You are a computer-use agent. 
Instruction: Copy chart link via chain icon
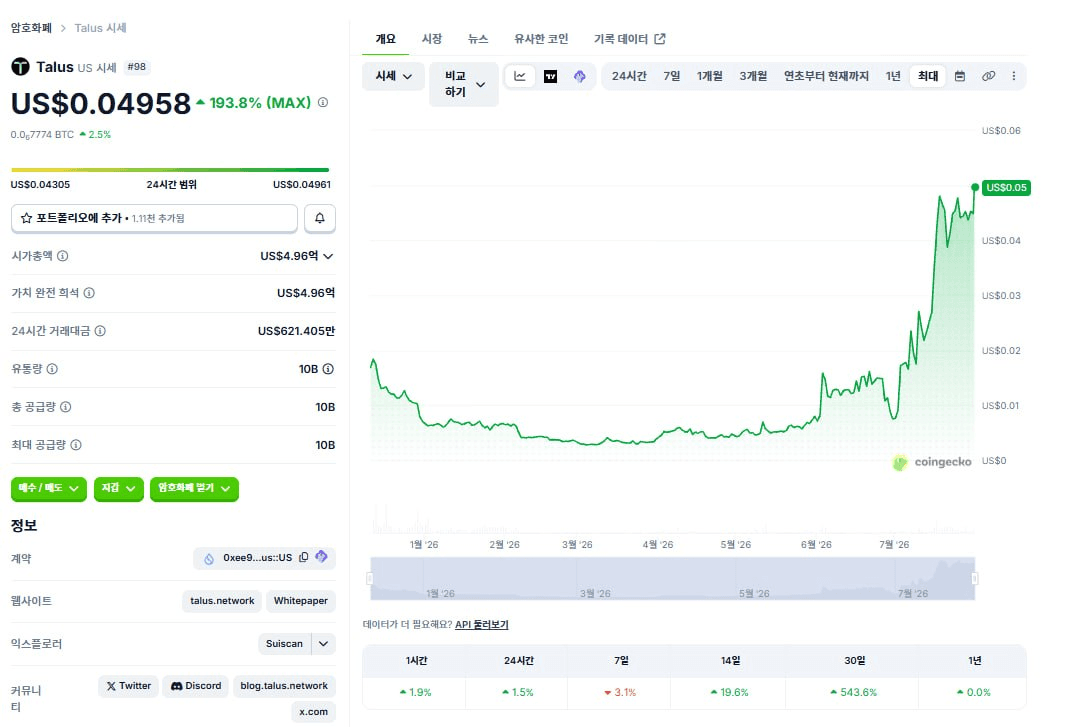(988, 76)
